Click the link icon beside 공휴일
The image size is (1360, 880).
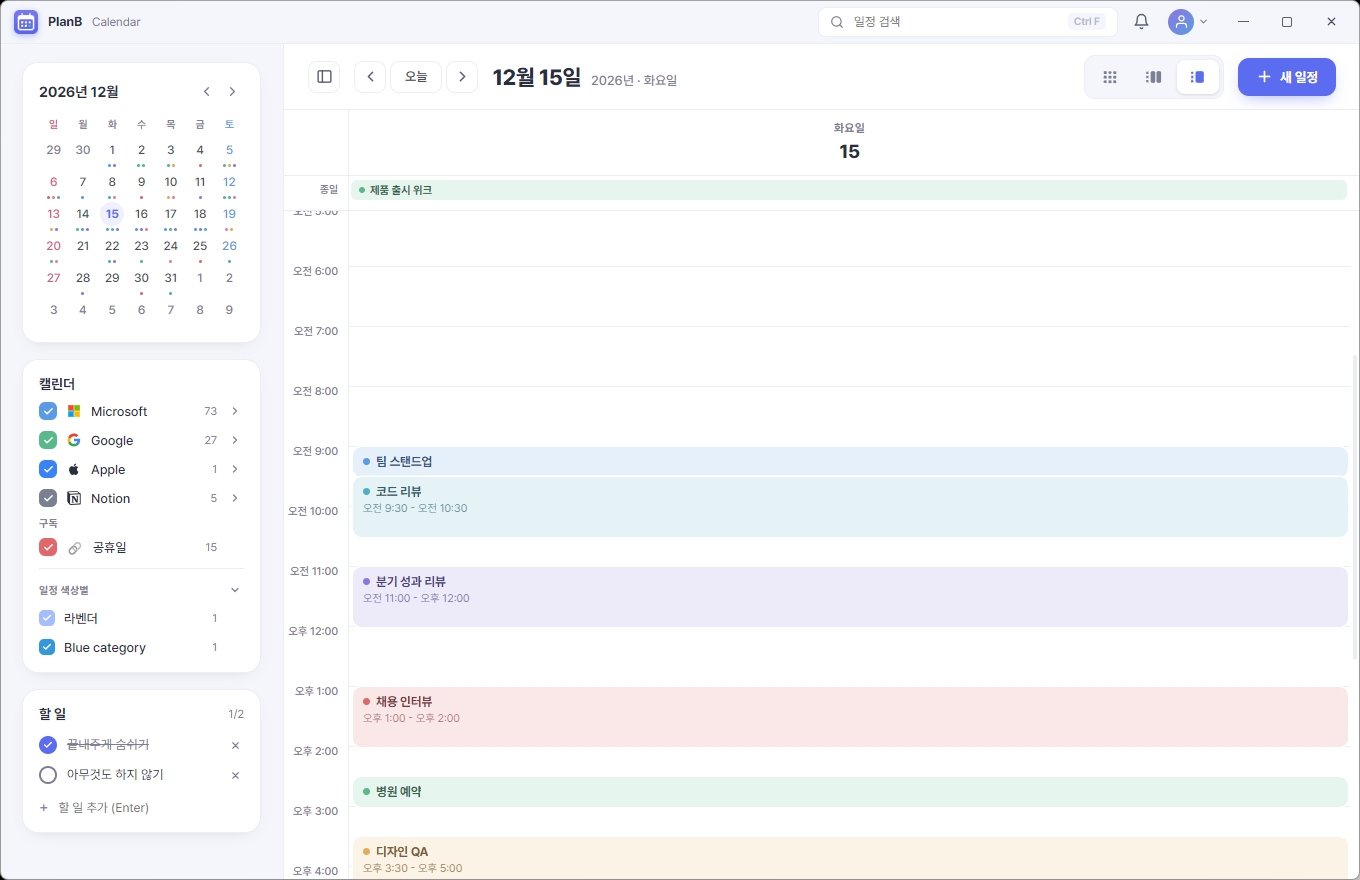coord(74,548)
